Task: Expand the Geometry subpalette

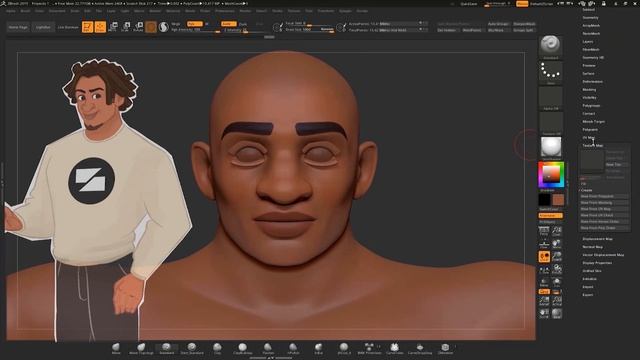Action: click(x=590, y=18)
